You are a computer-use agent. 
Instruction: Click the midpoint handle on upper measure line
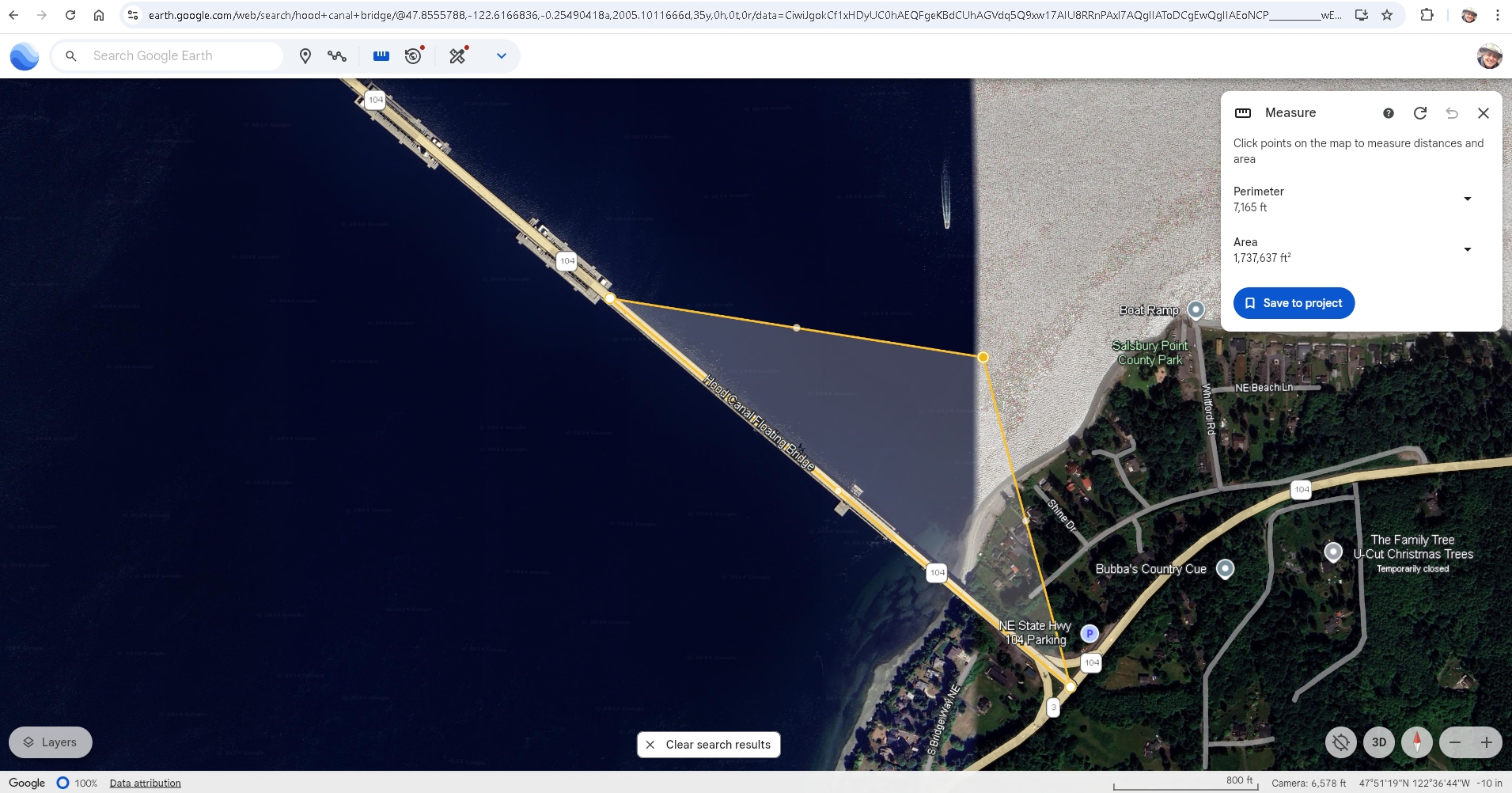tap(797, 328)
